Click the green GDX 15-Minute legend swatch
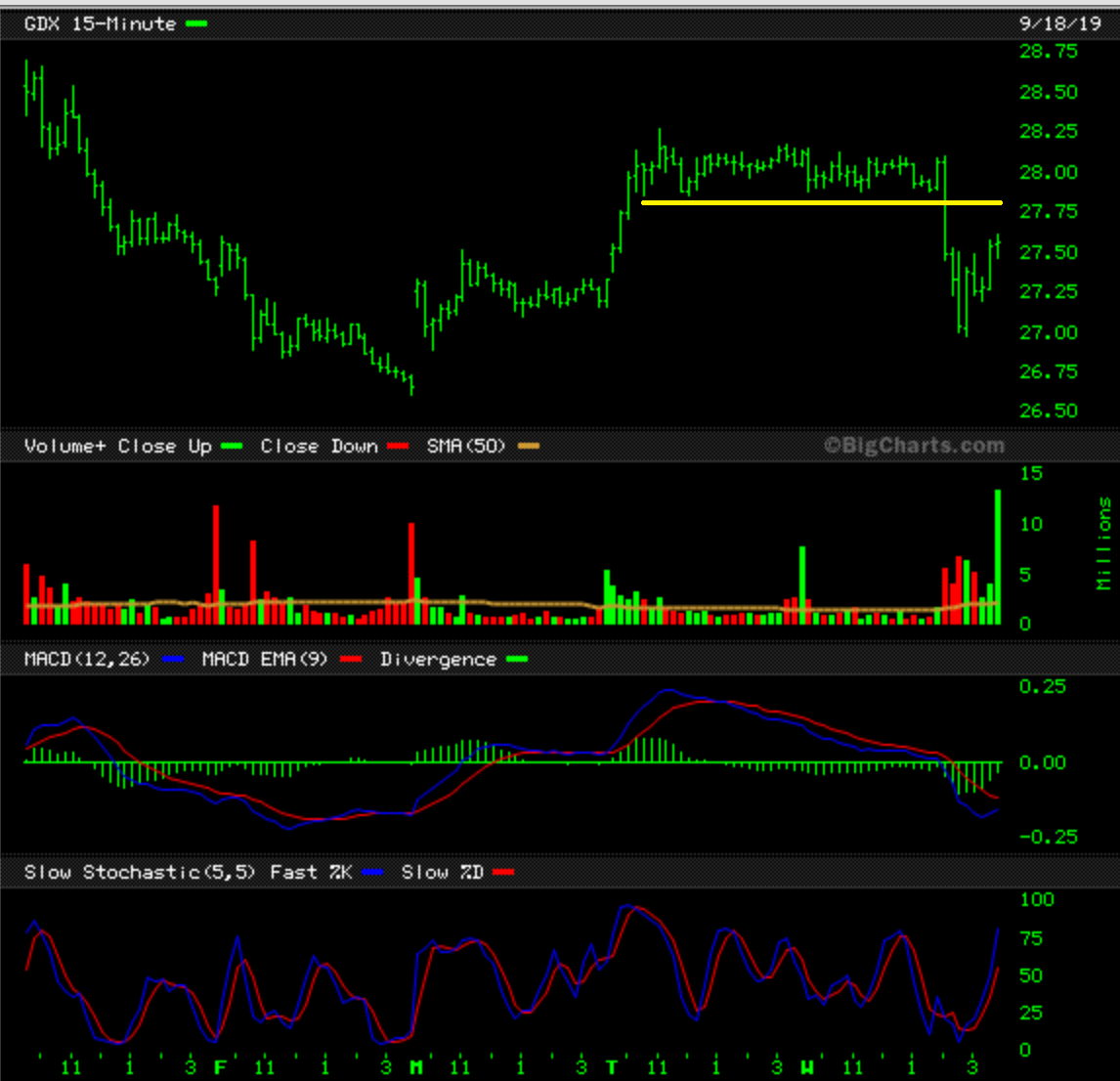The height and width of the screenshot is (1081, 1120). click(x=196, y=24)
